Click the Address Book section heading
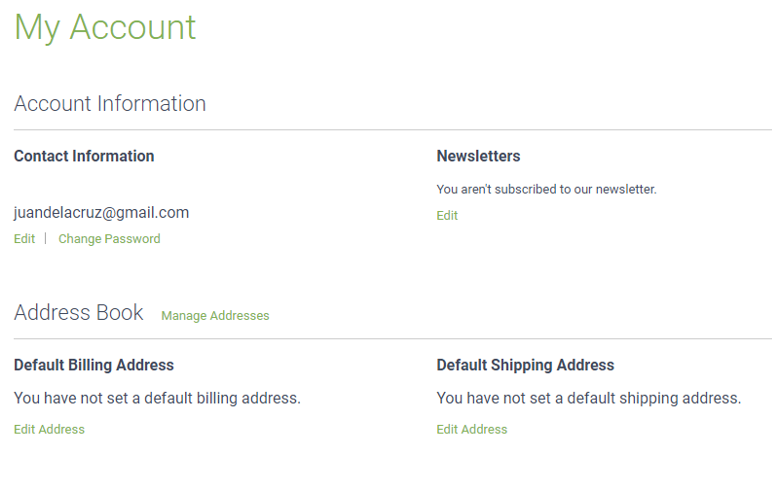This screenshot has height=483, width=772. pos(78,313)
